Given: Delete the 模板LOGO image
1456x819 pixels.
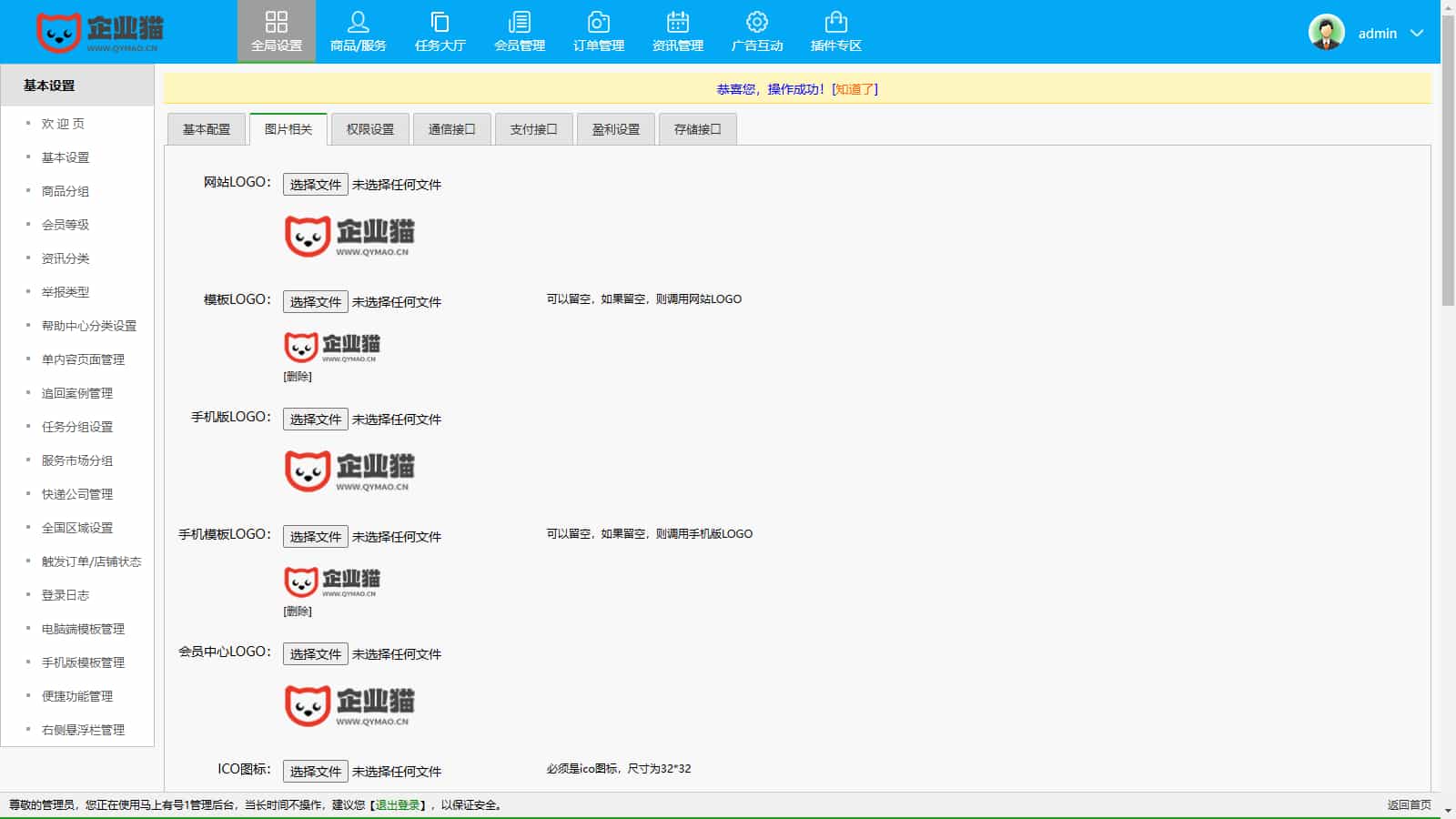Looking at the screenshot, I should (x=298, y=377).
